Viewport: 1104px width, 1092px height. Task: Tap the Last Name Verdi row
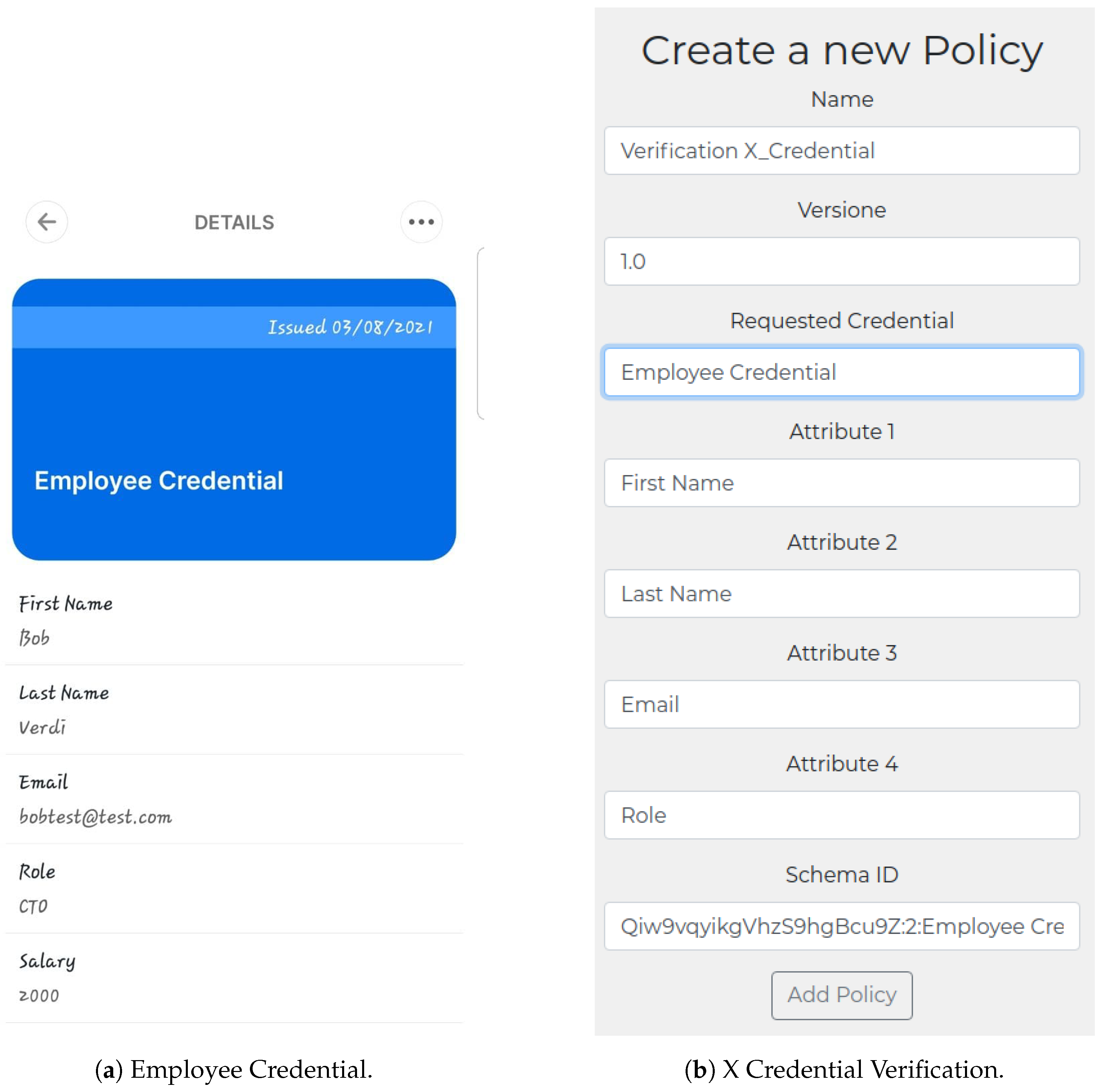pyautogui.click(x=234, y=710)
